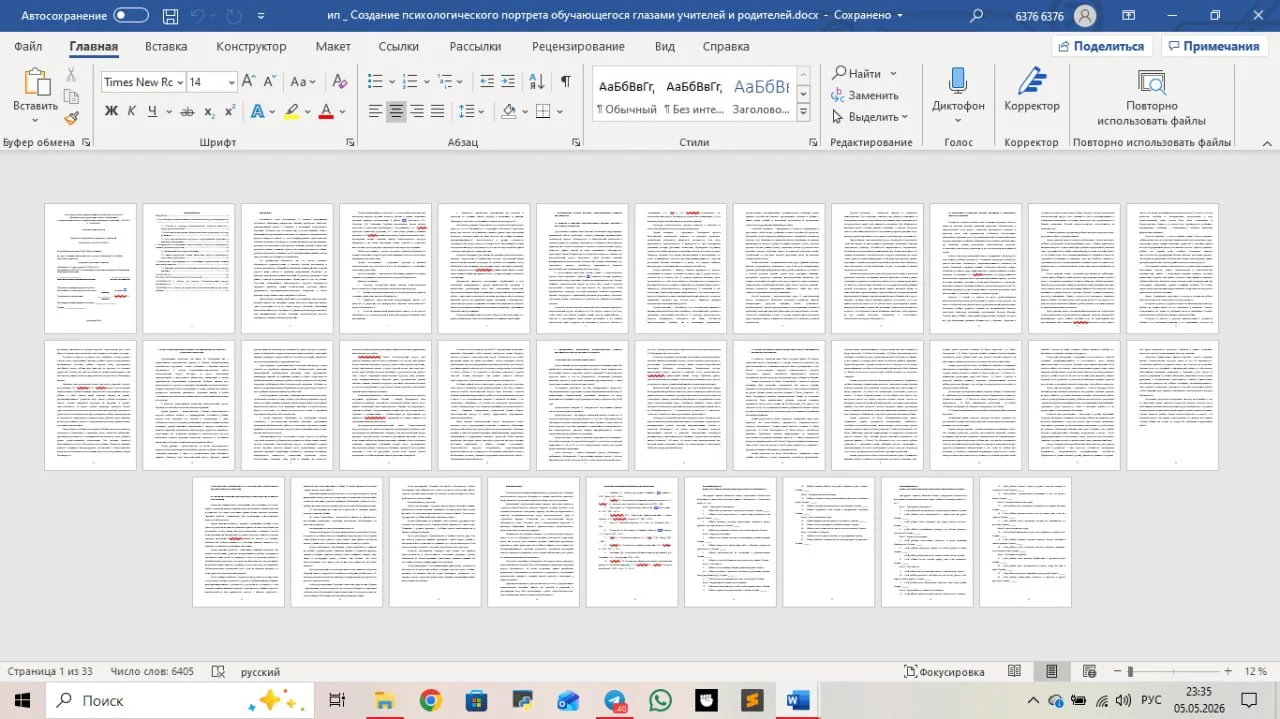The height and width of the screenshot is (719, 1280).
Task: Open the Рецензирование ribbon tab
Action: coord(578,46)
